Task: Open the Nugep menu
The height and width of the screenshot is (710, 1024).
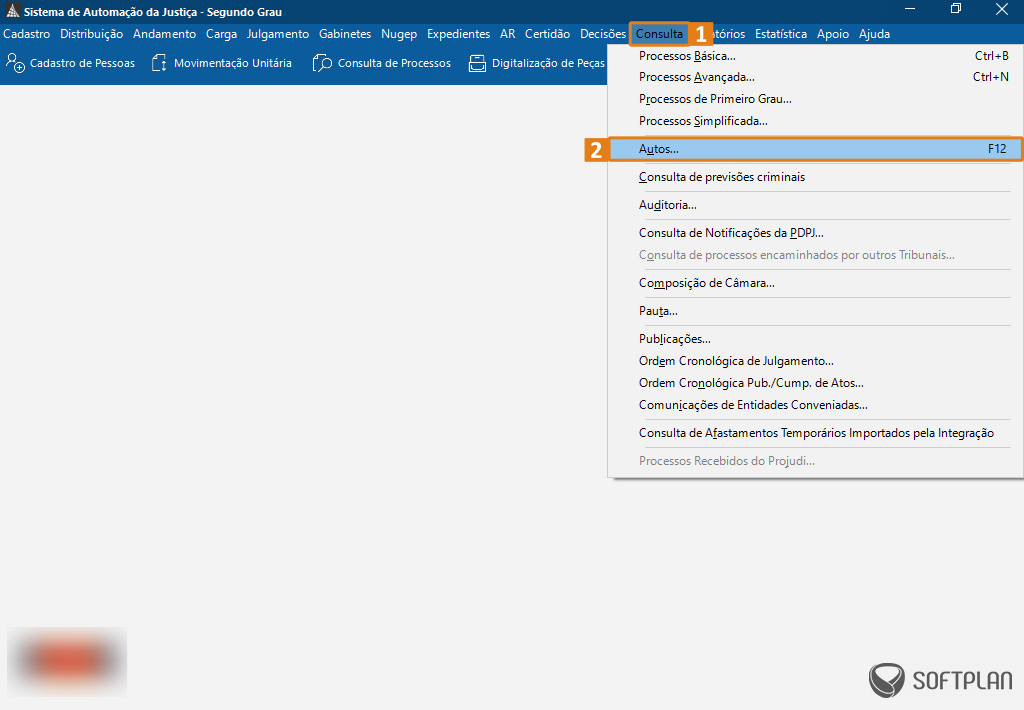Action: (x=399, y=34)
